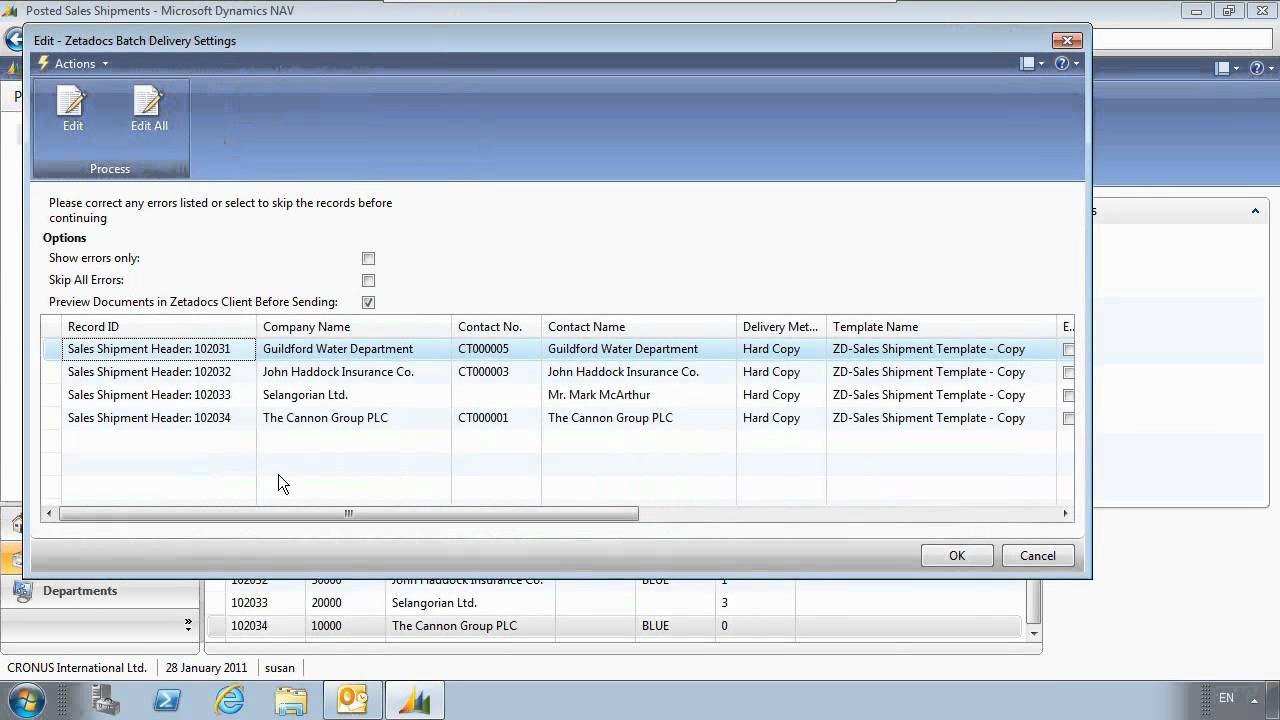Open Server Manager from taskbar
Viewport: 1280px width, 720px height.
[x=105, y=699]
